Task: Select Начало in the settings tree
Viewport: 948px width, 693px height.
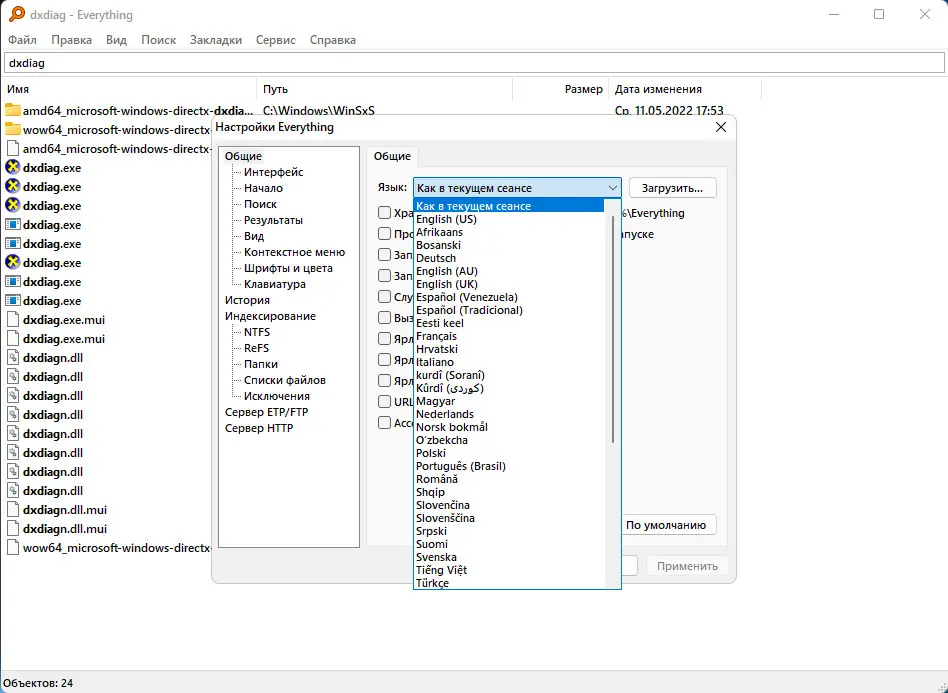Action: 263,188
